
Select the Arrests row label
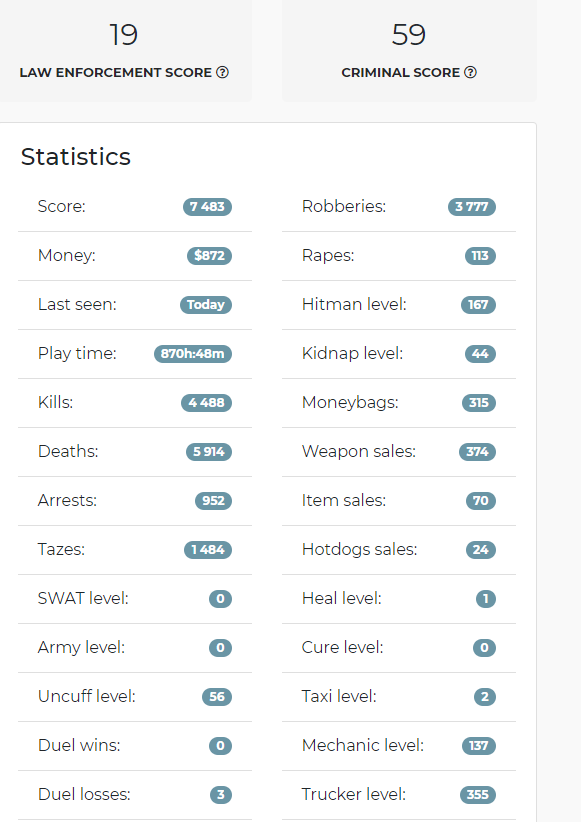pyautogui.click(x=67, y=501)
